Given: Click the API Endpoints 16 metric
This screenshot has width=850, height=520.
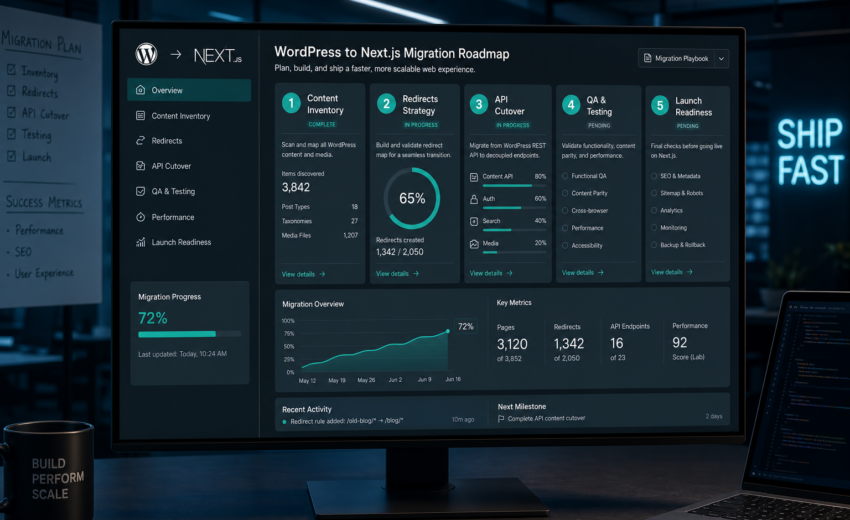Looking at the screenshot, I should (629, 342).
